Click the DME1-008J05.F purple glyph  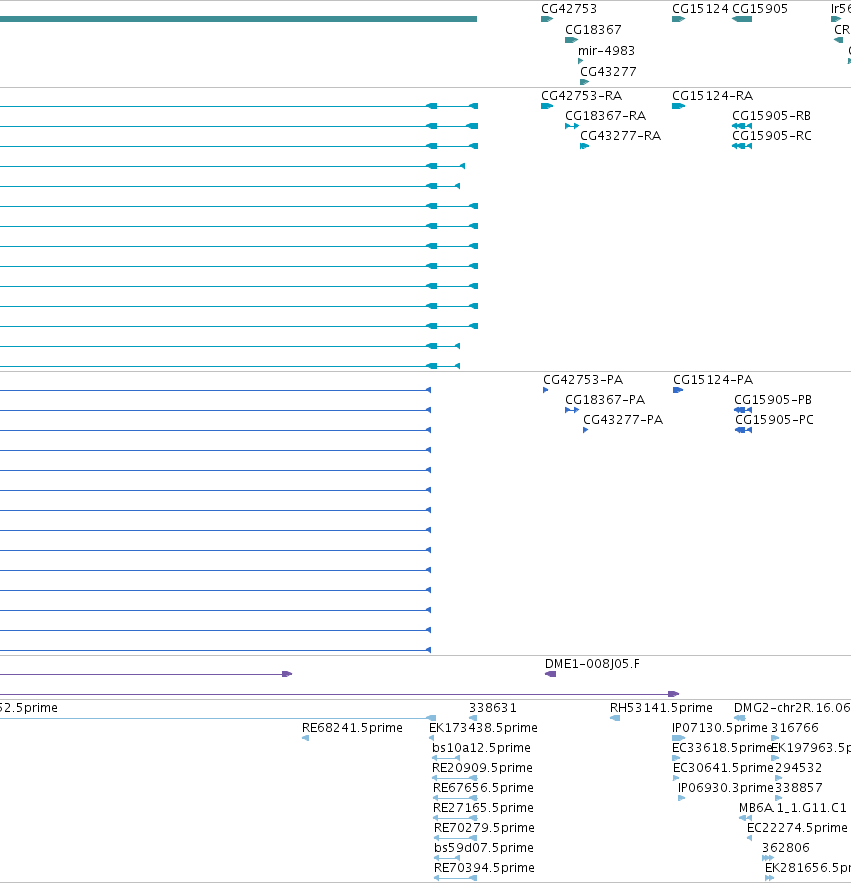click(x=550, y=674)
